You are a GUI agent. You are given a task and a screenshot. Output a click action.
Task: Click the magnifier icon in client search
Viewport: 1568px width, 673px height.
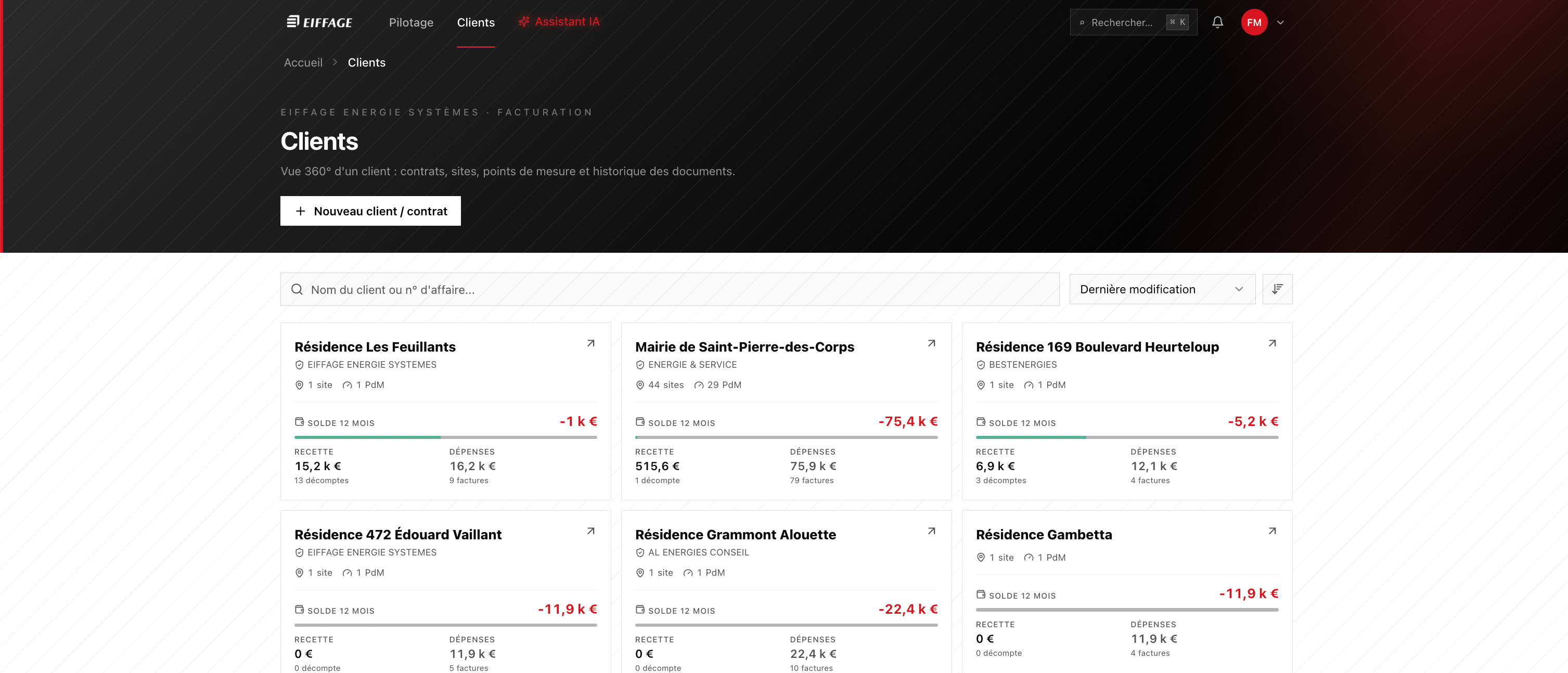[297, 290]
